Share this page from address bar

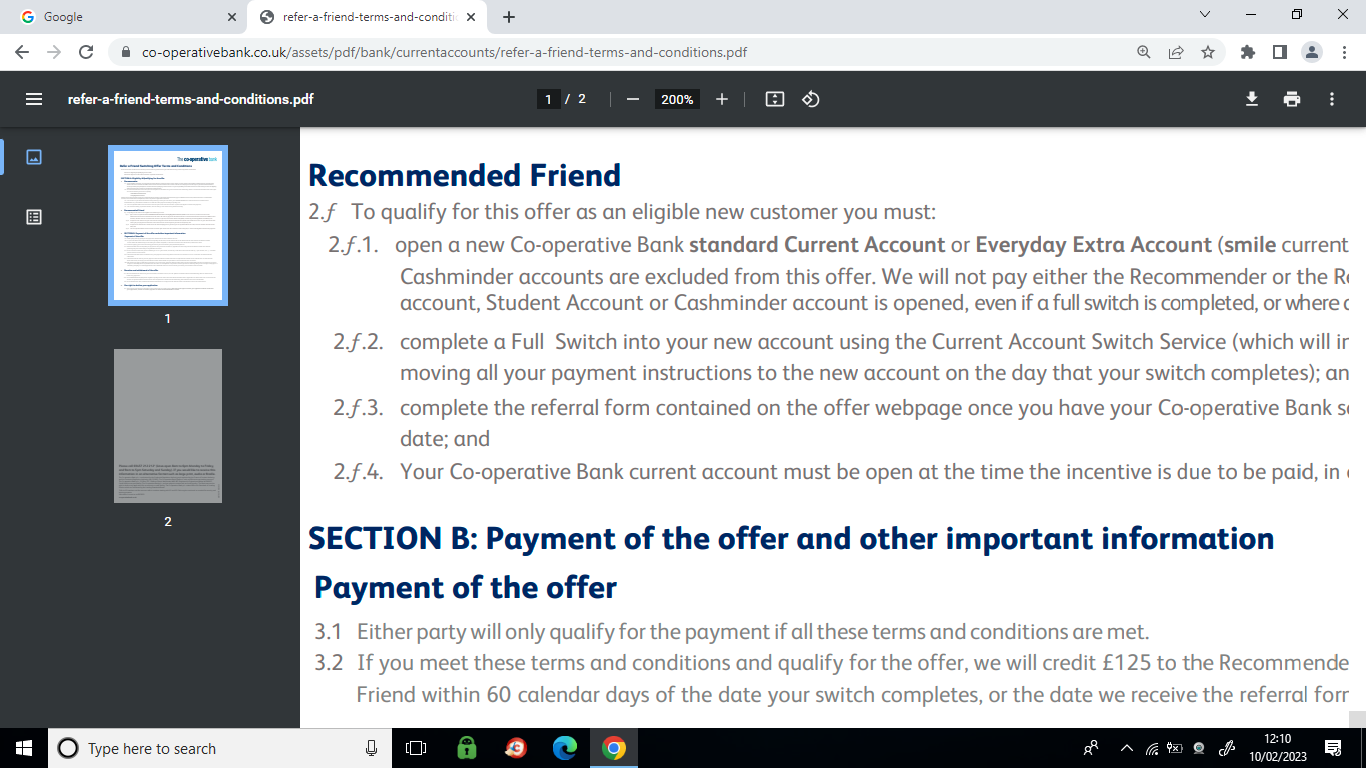(x=1176, y=52)
